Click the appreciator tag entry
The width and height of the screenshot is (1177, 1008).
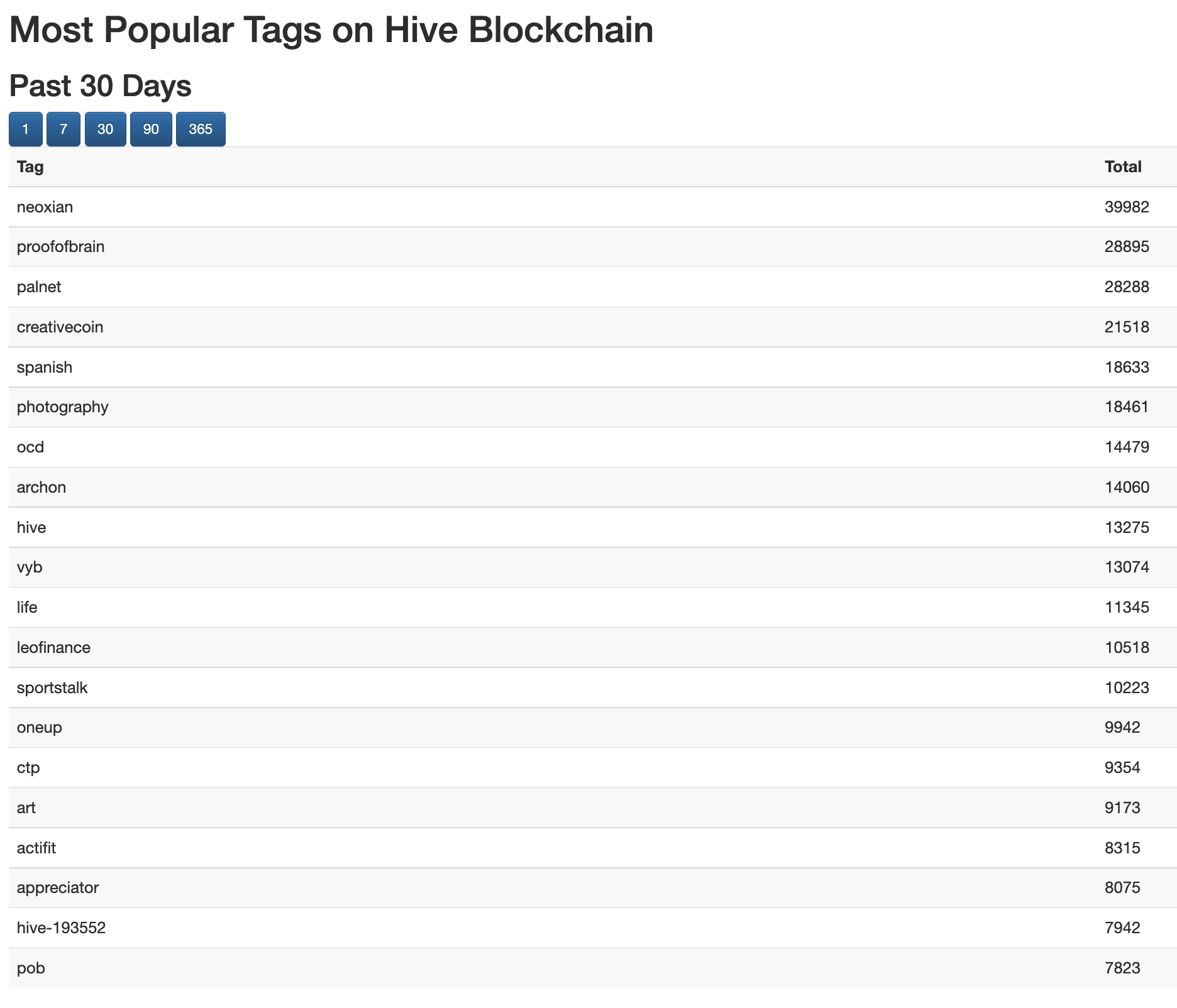pyautogui.click(x=58, y=888)
